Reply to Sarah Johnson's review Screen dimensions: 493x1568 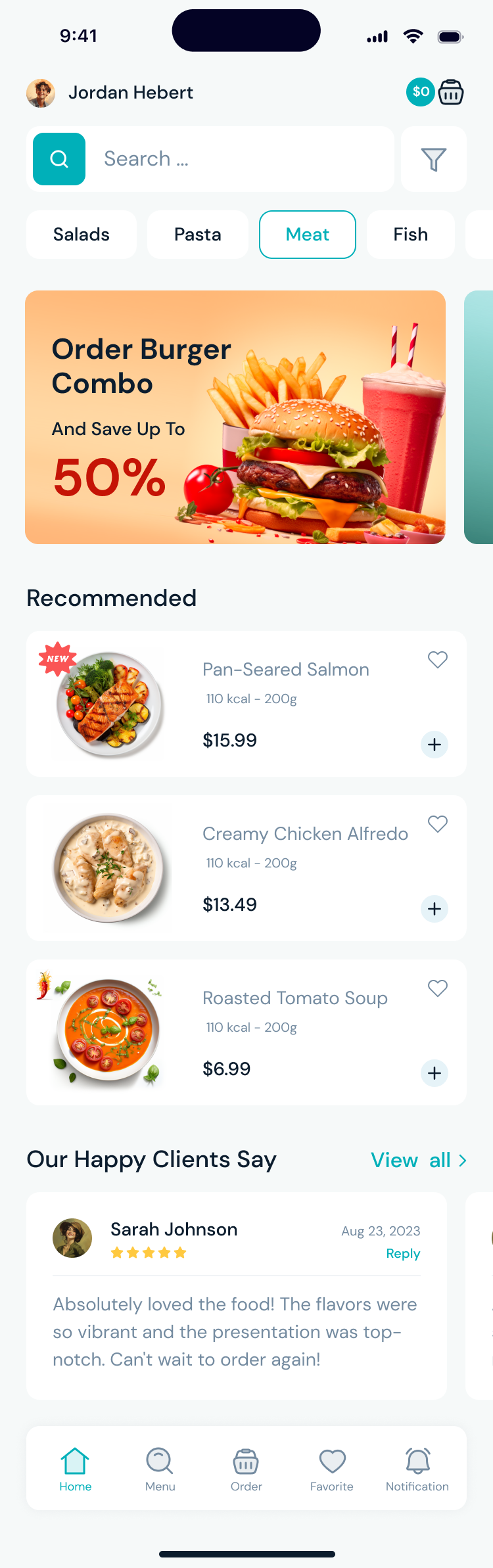pyautogui.click(x=403, y=1253)
